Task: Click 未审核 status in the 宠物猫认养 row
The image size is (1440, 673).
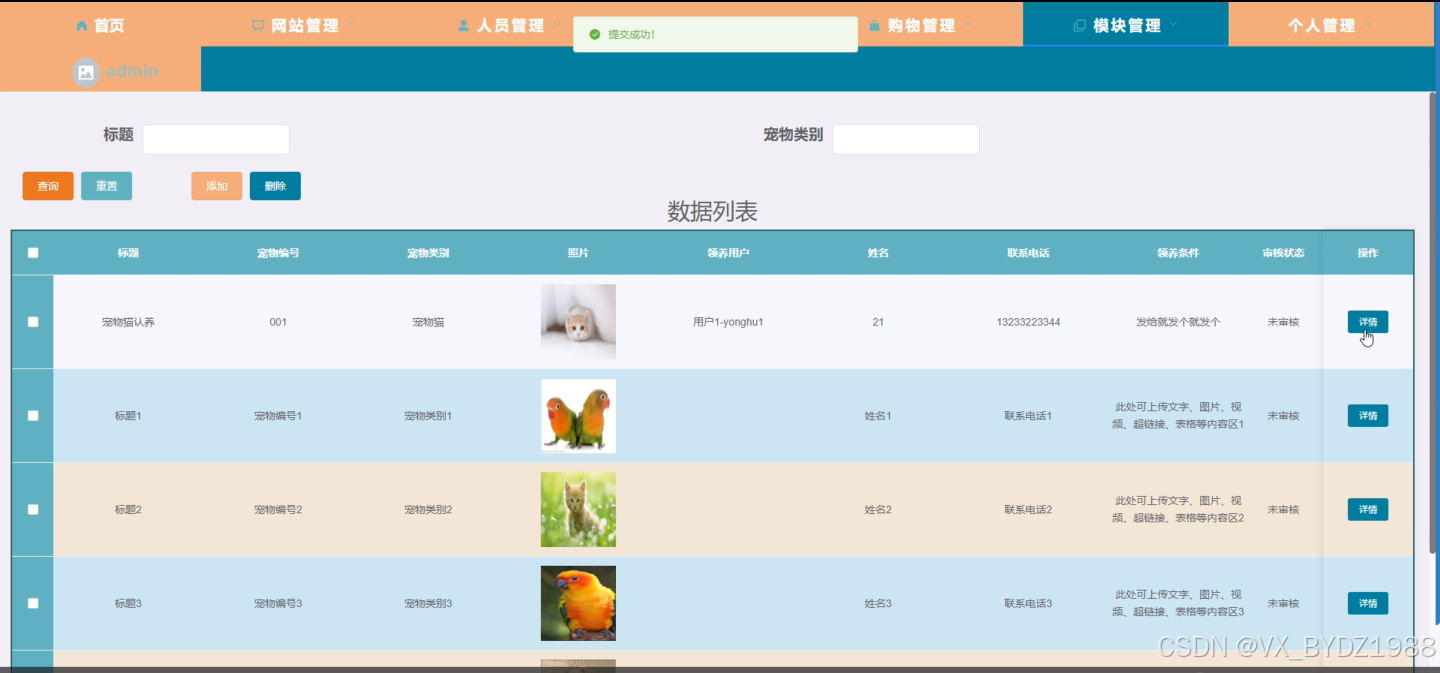Action: [x=1283, y=322]
